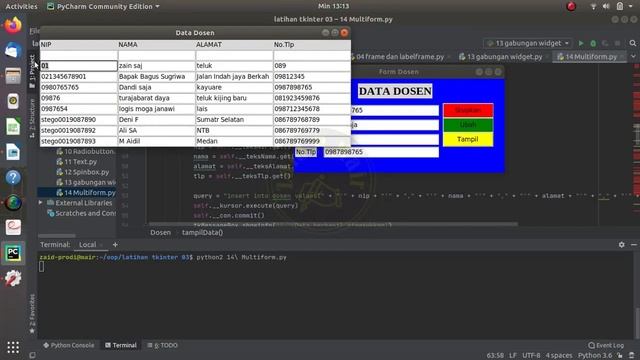The width and height of the screenshot is (640, 360).
Task: Click the Stop square icon in PyCharm toolbar
Action: [x=618, y=43]
